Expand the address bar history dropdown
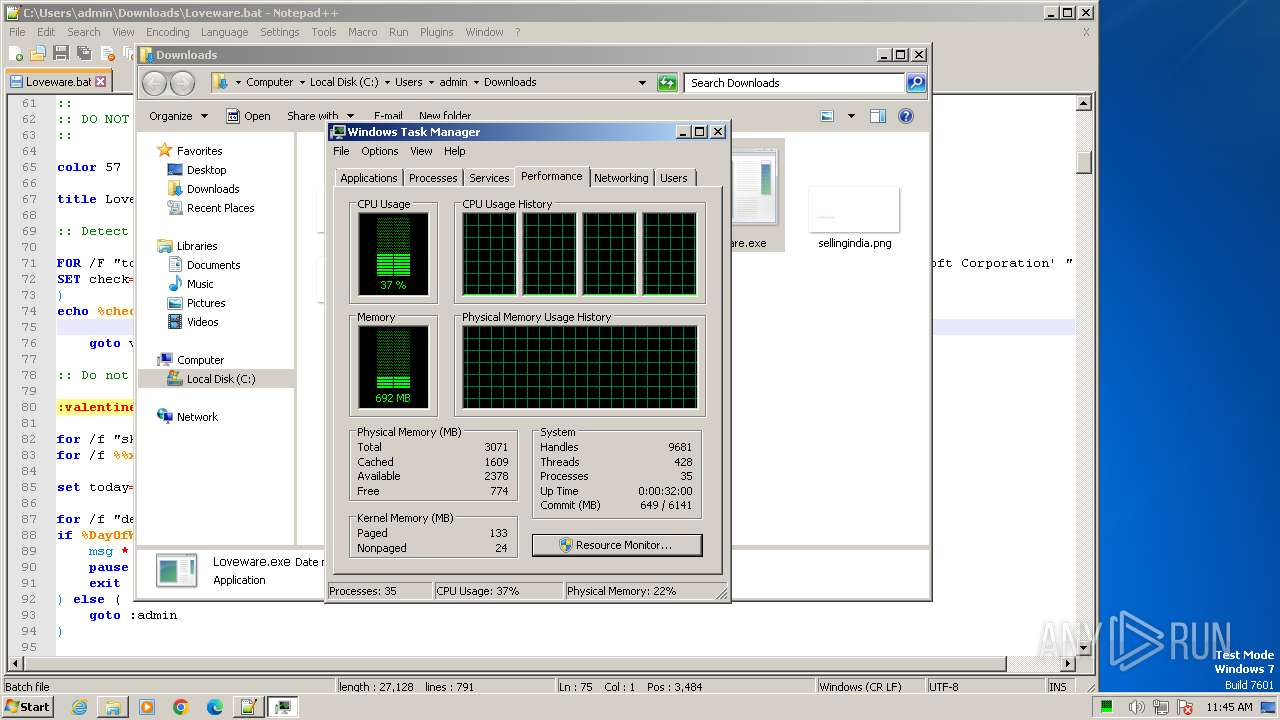Viewport: 1280px width, 720px height. click(x=642, y=83)
